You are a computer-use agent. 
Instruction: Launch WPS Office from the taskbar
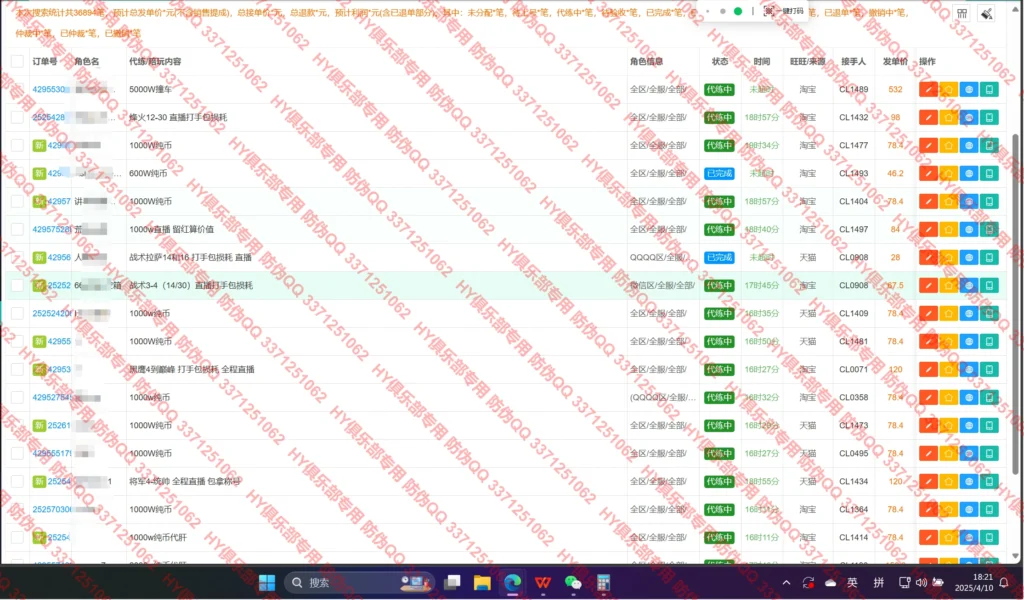coord(543,582)
